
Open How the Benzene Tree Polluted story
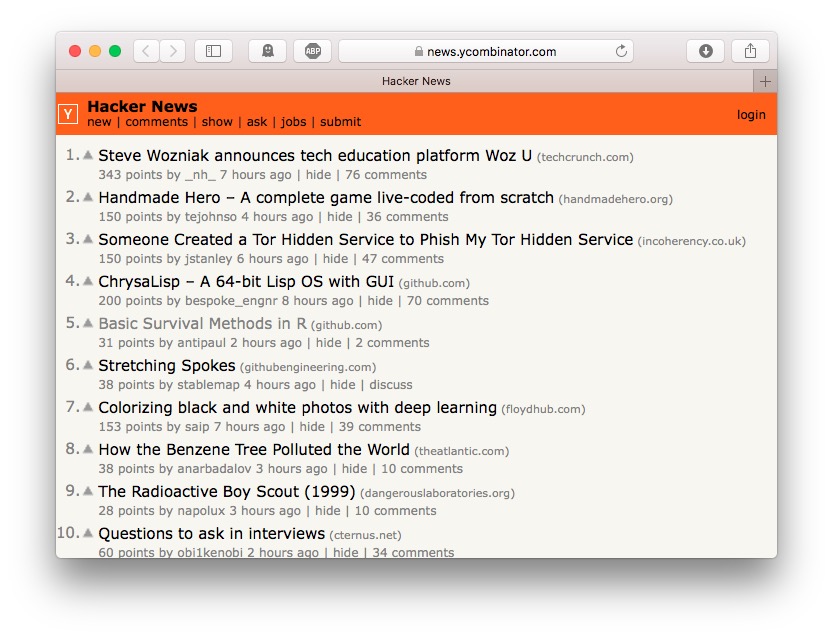click(x=254, y=449)
